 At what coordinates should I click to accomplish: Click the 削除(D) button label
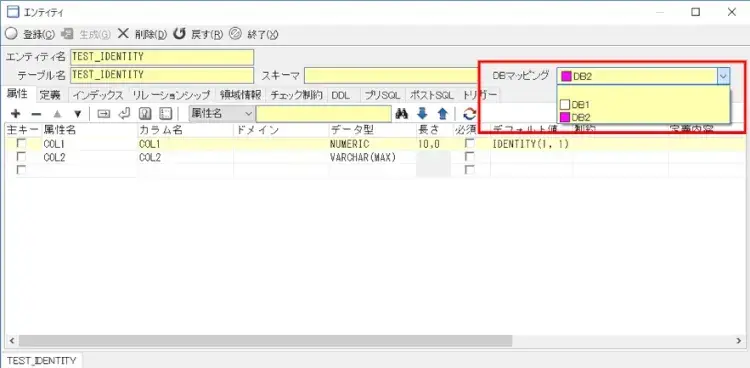(x=151, y=34)
